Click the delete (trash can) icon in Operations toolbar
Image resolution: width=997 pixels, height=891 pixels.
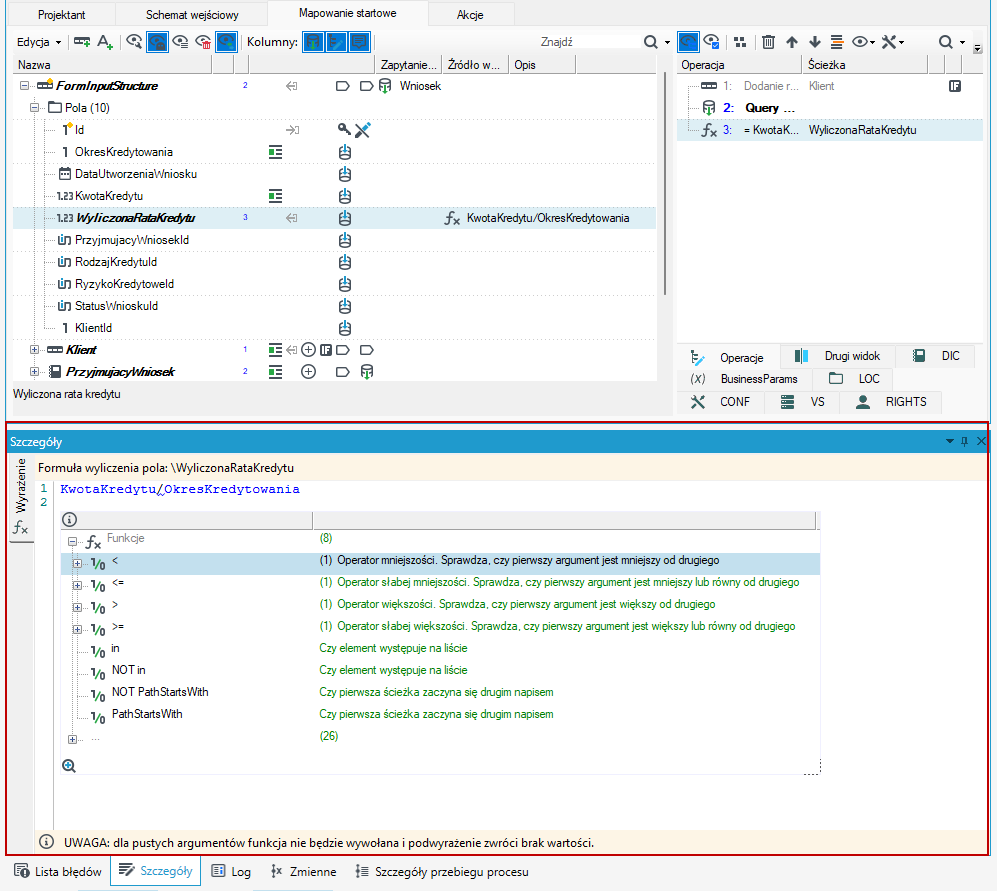click(x=768, y=42)
